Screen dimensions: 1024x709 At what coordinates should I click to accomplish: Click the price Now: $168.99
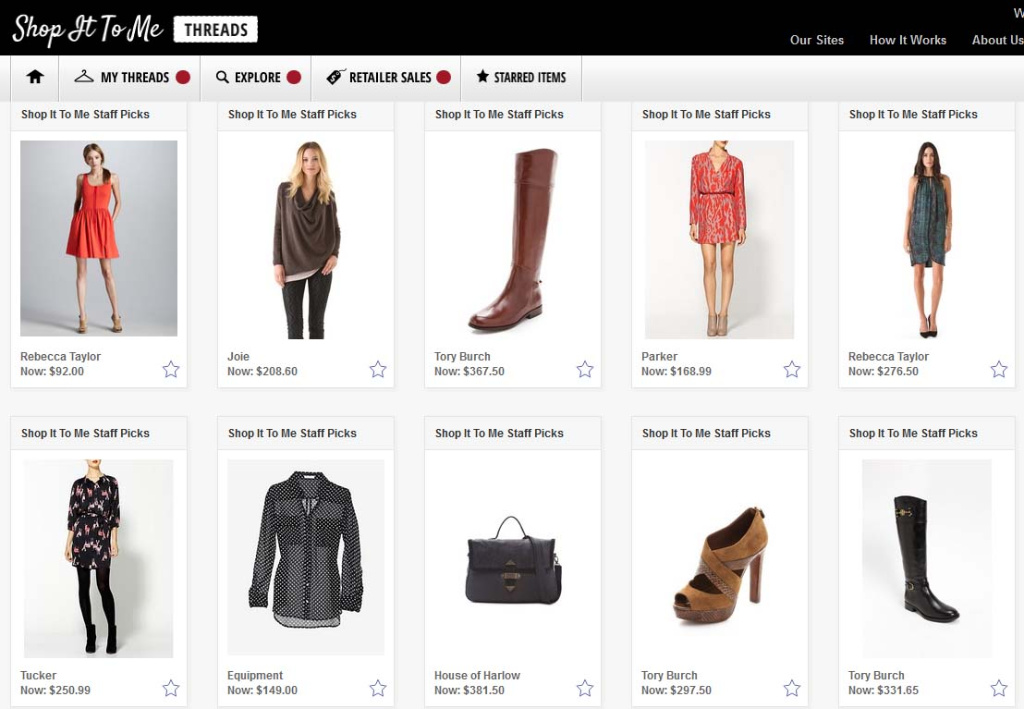tap(676, 371)
